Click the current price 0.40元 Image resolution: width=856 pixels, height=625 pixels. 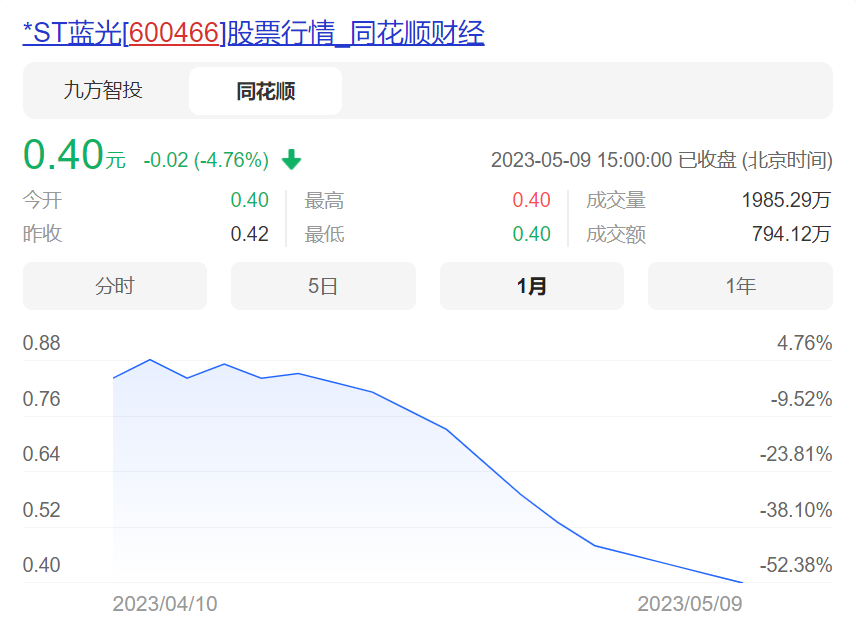point(74,155)
